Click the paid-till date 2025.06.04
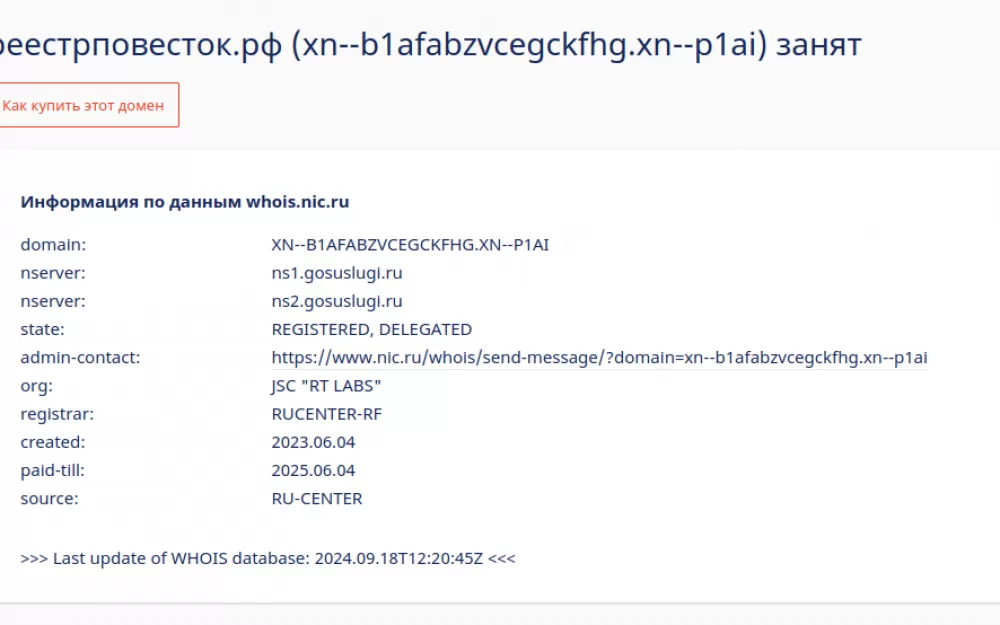 pos(313,470)
